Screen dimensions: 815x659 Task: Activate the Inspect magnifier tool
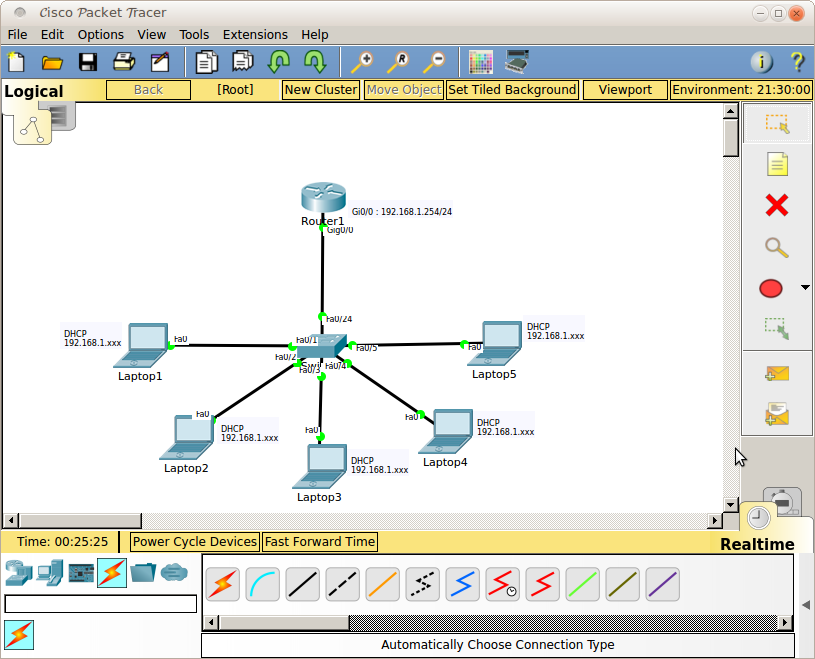(777, 247)
